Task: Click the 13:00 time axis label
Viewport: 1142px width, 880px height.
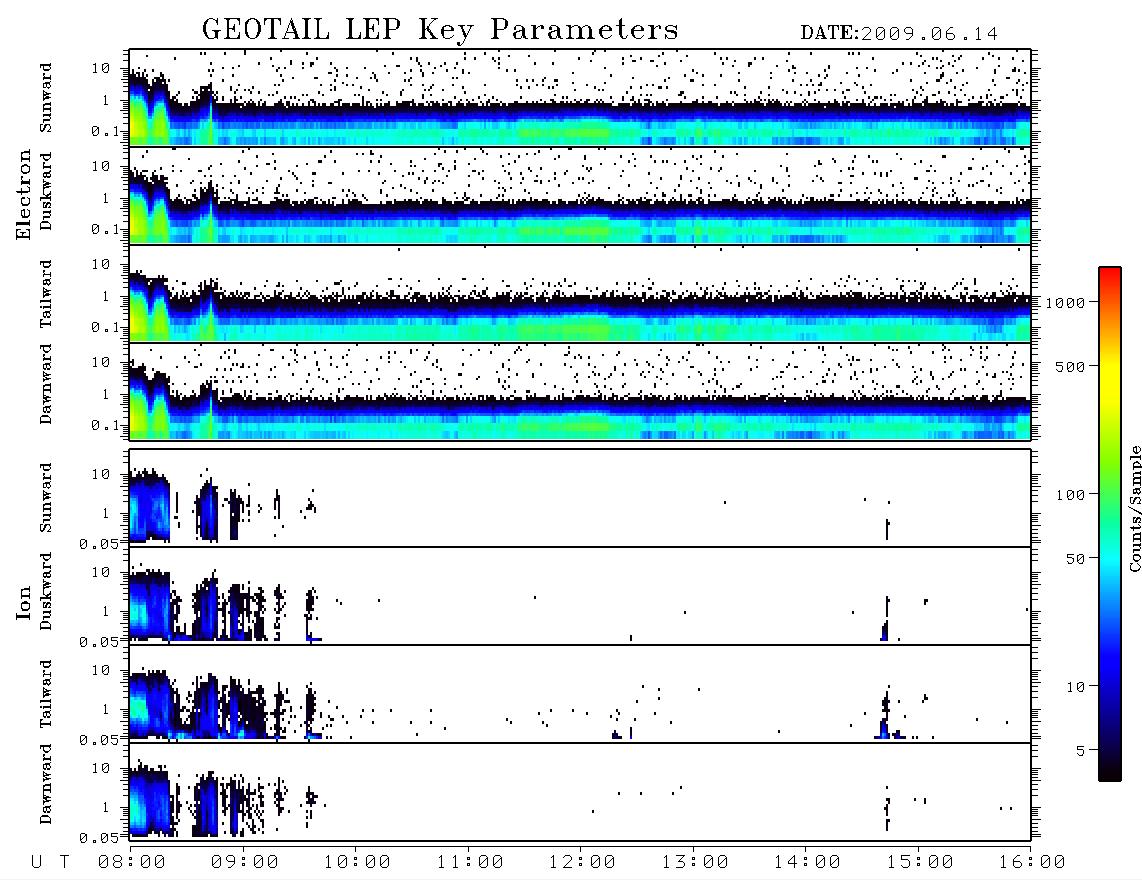Action: (x=695, y=863)
